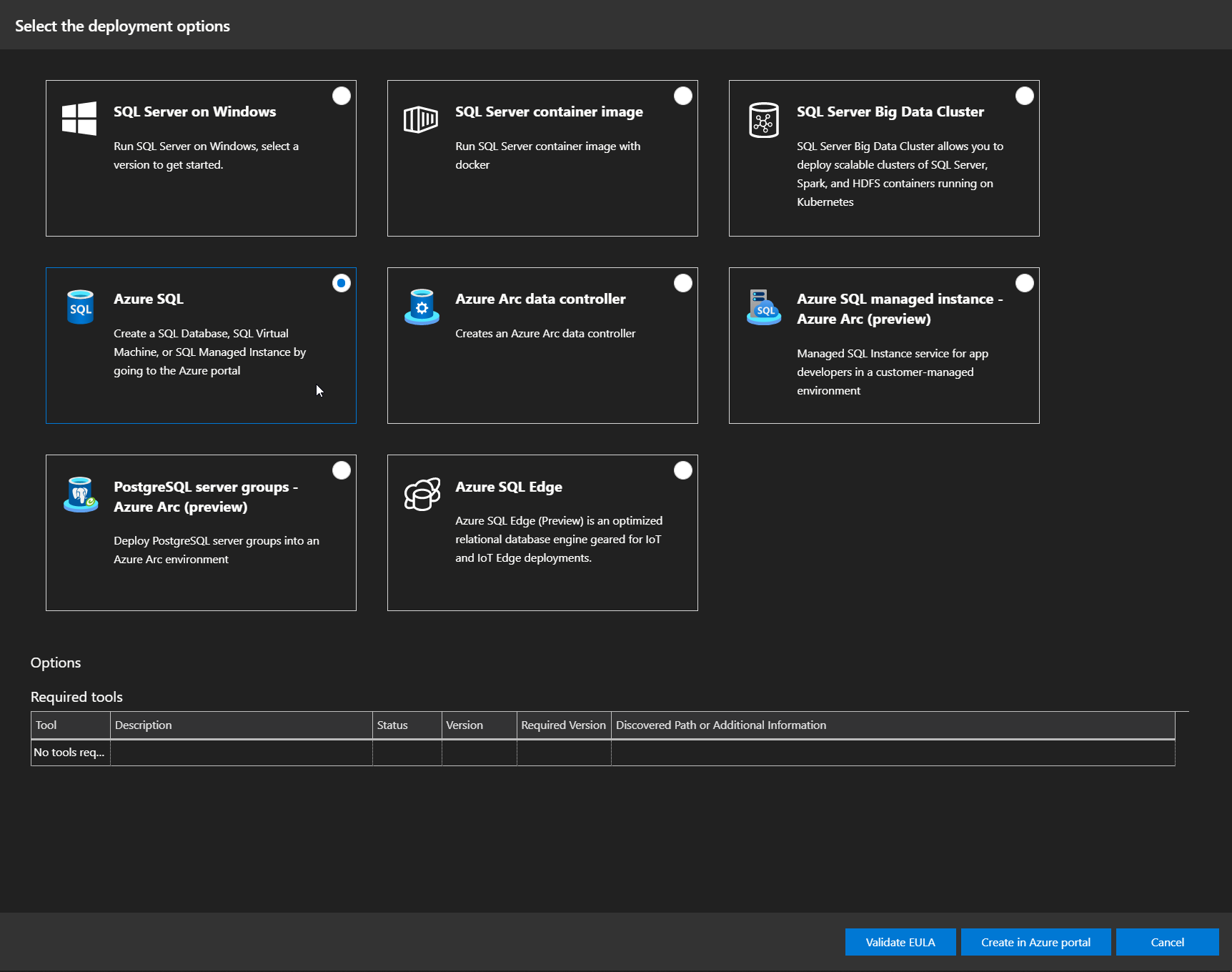Screen dimensions: 1232x972
Task: Click the PostgreSQL server groups icon
Action: [80, 495]
